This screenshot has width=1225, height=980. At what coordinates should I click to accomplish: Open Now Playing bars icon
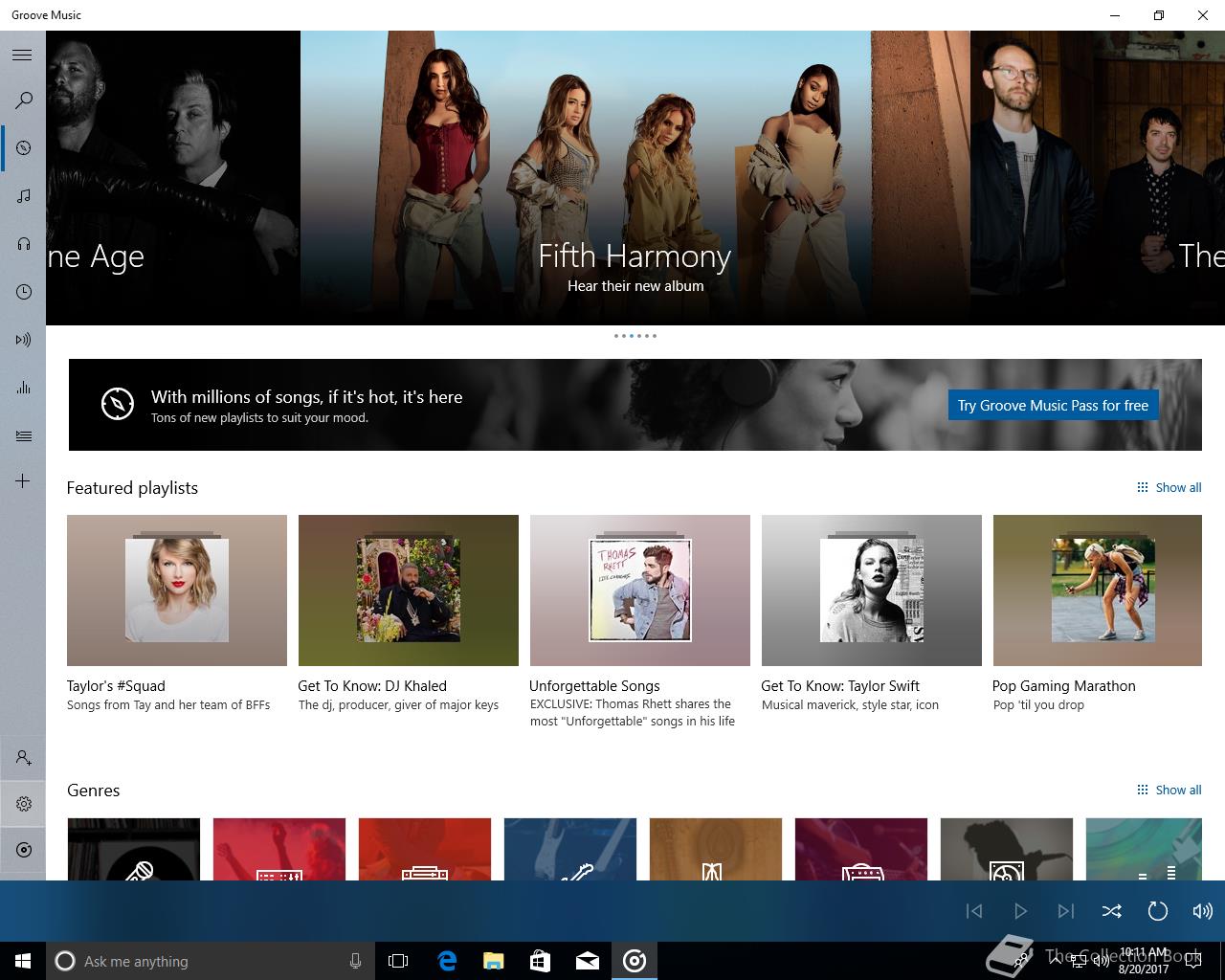[23, 388]
